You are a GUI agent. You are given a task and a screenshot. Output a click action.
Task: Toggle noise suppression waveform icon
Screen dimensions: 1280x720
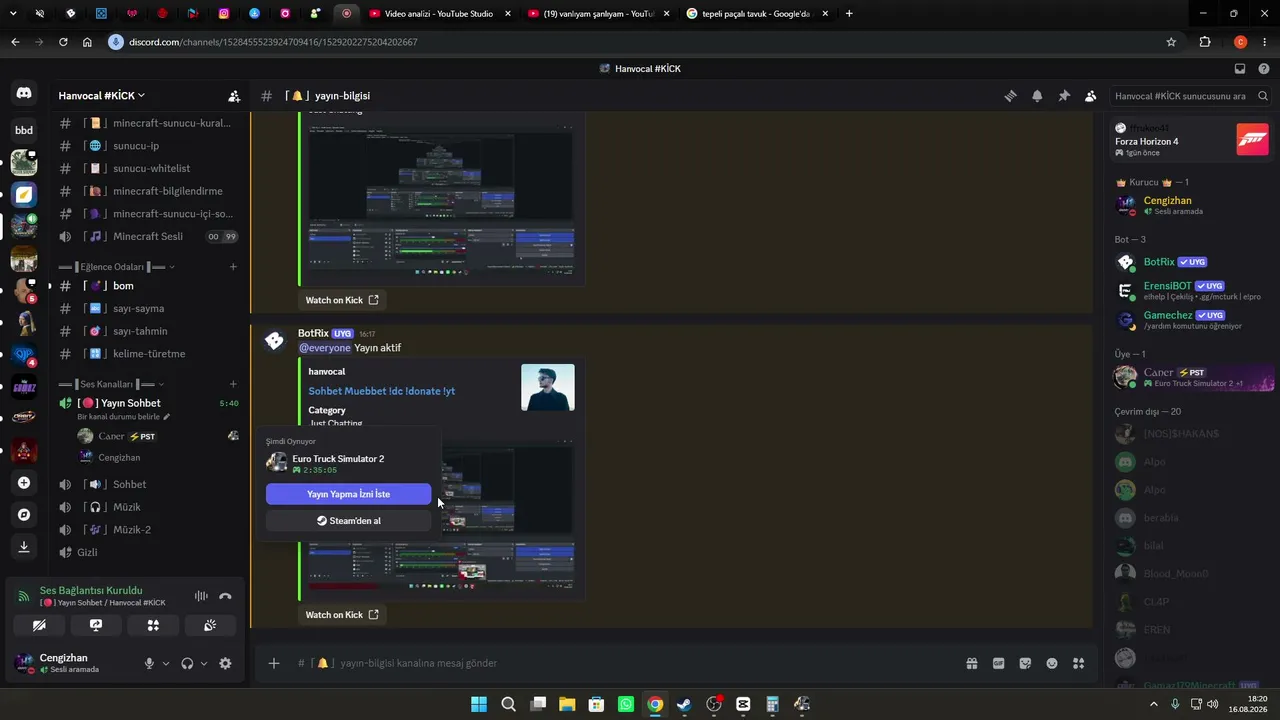click(201, 596)
